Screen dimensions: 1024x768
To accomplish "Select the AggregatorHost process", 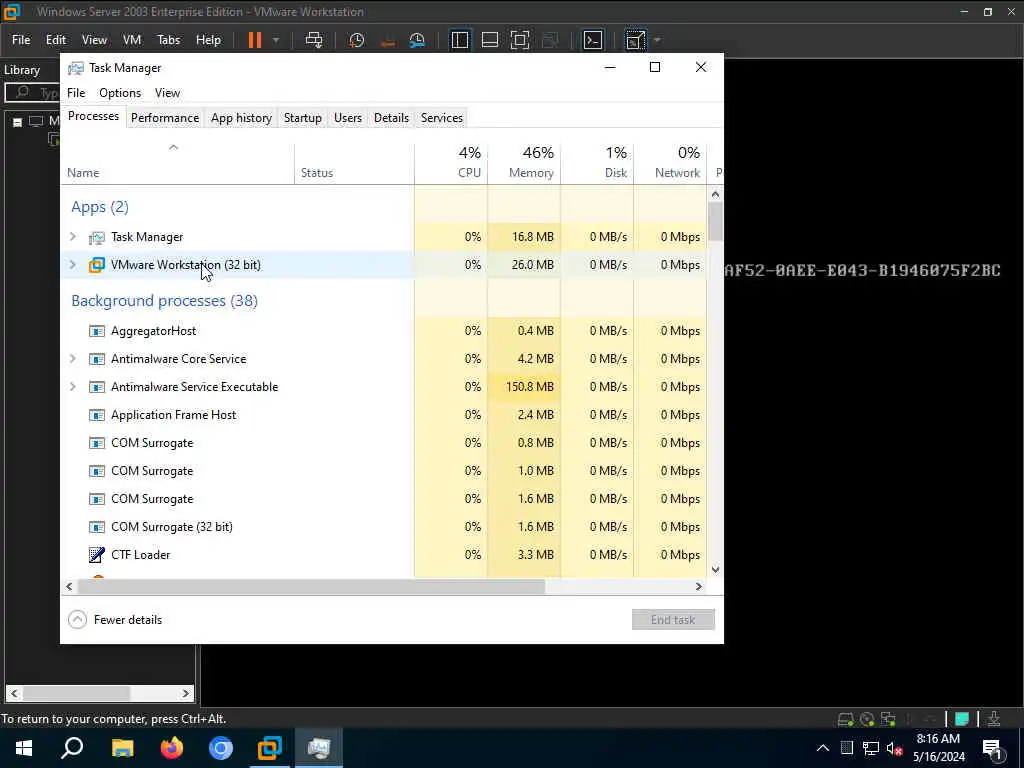I will pos(383,330).
